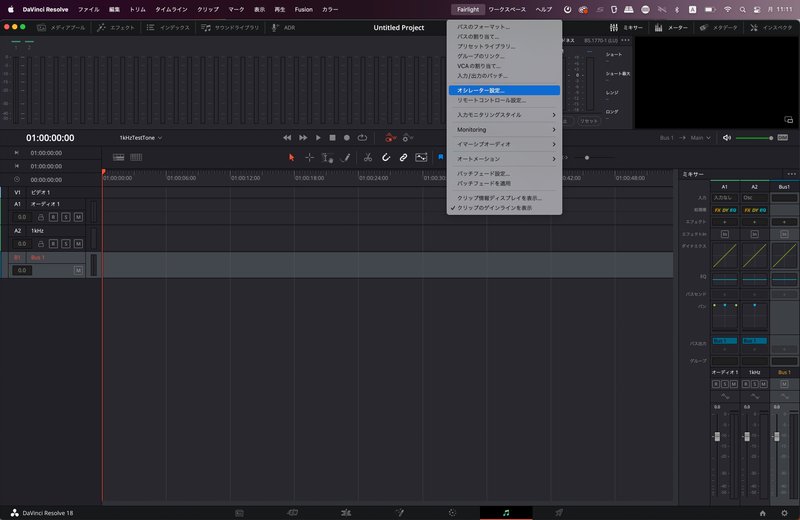
Task: Open the 1kHzTestTone timeline dropdown
Action: pyautogui.click(x=141, y=138)
